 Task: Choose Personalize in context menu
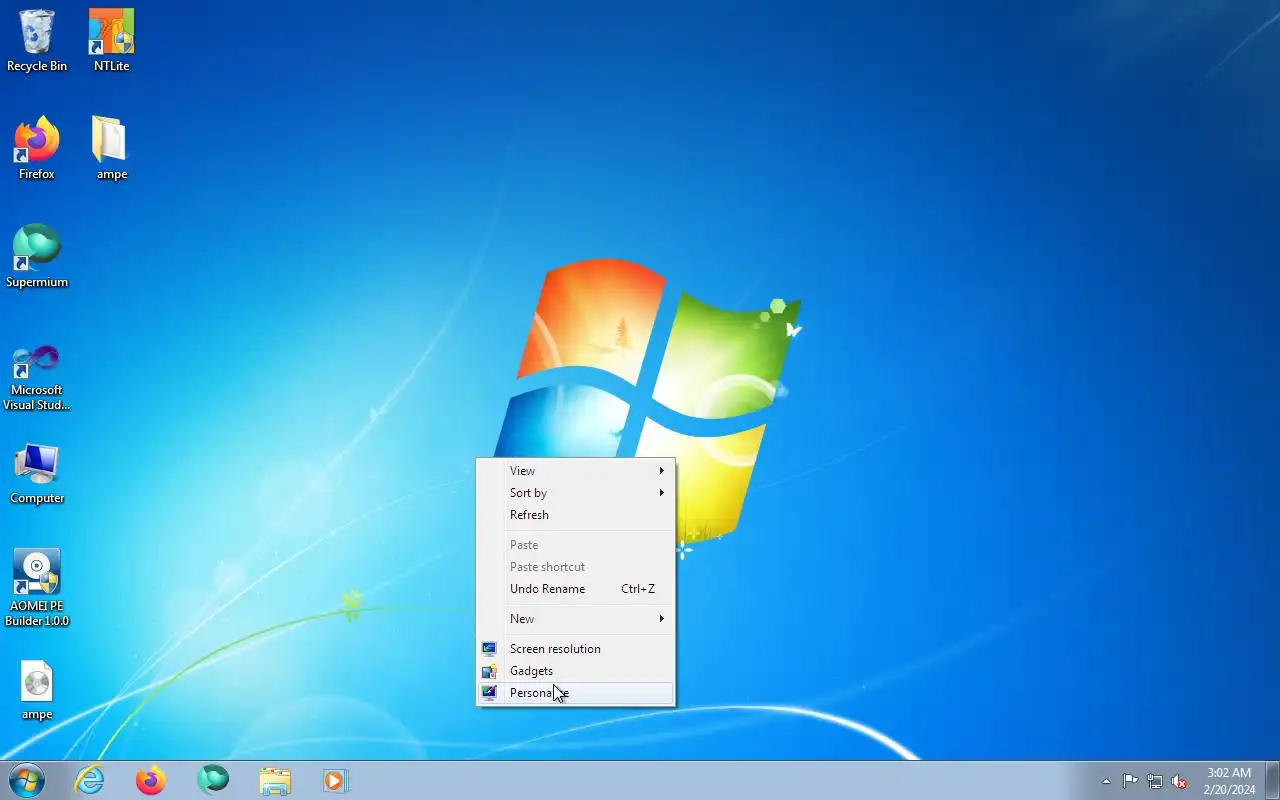(575, 693)
